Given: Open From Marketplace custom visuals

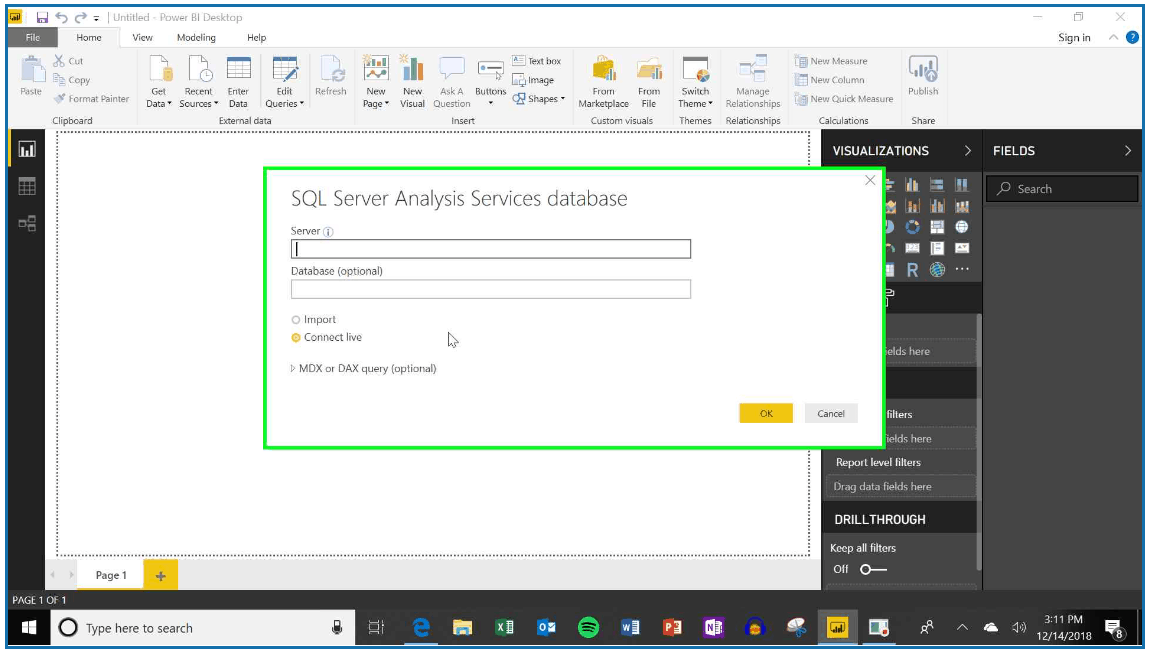Looking at the screenshot, I should click(604, 70).
